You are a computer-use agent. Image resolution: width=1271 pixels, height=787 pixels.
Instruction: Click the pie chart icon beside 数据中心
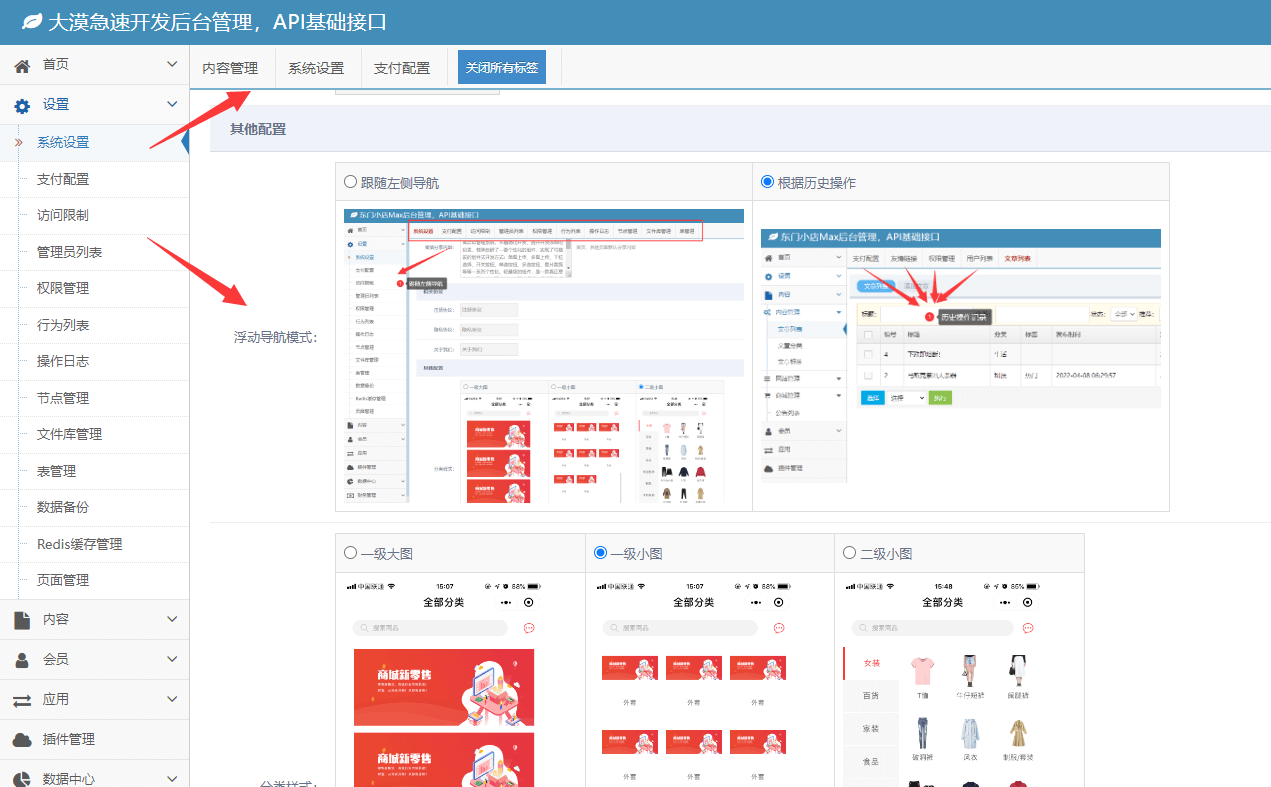point(22,779)
